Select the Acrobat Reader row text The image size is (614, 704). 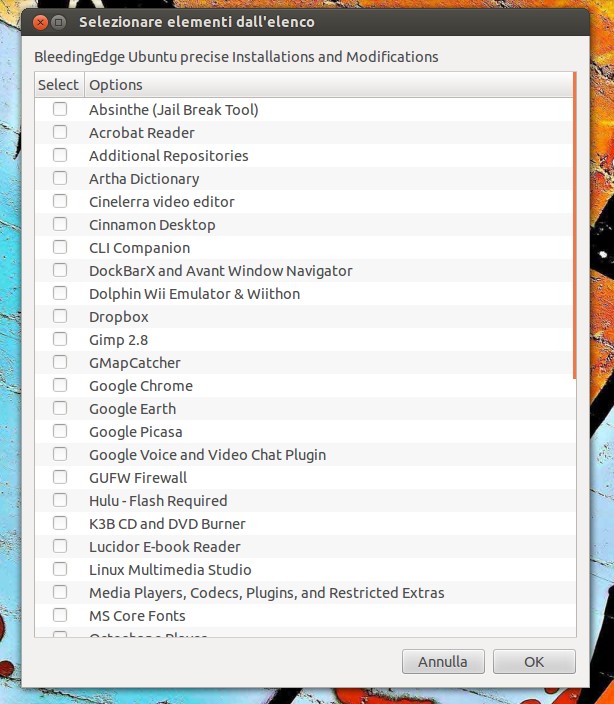[142, 133]
